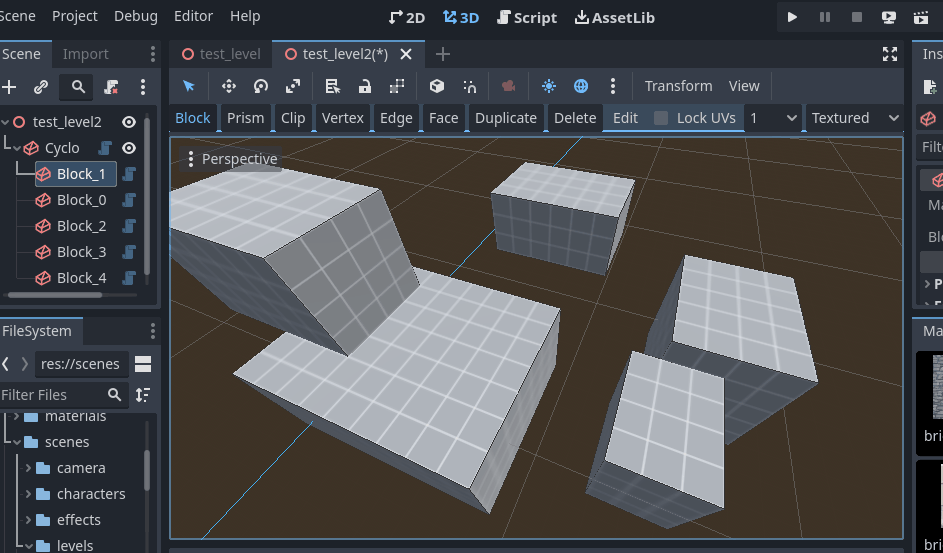This screenshot has width=943, height=553.
Task: Open the Textured display mode dropdown
Action: click(855, 118)
